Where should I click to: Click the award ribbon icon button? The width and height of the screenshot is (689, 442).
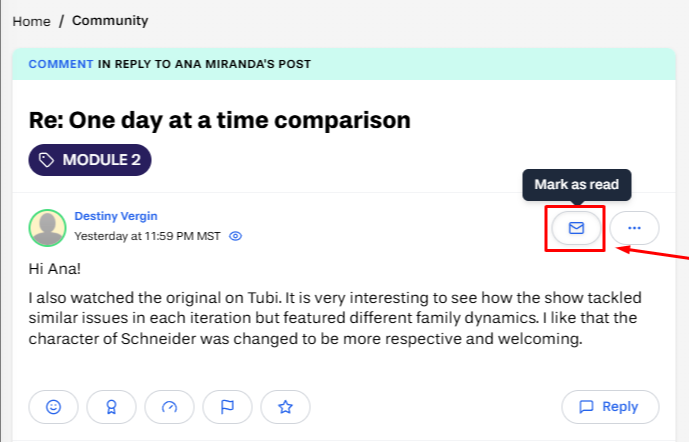[x=112, y=407]
